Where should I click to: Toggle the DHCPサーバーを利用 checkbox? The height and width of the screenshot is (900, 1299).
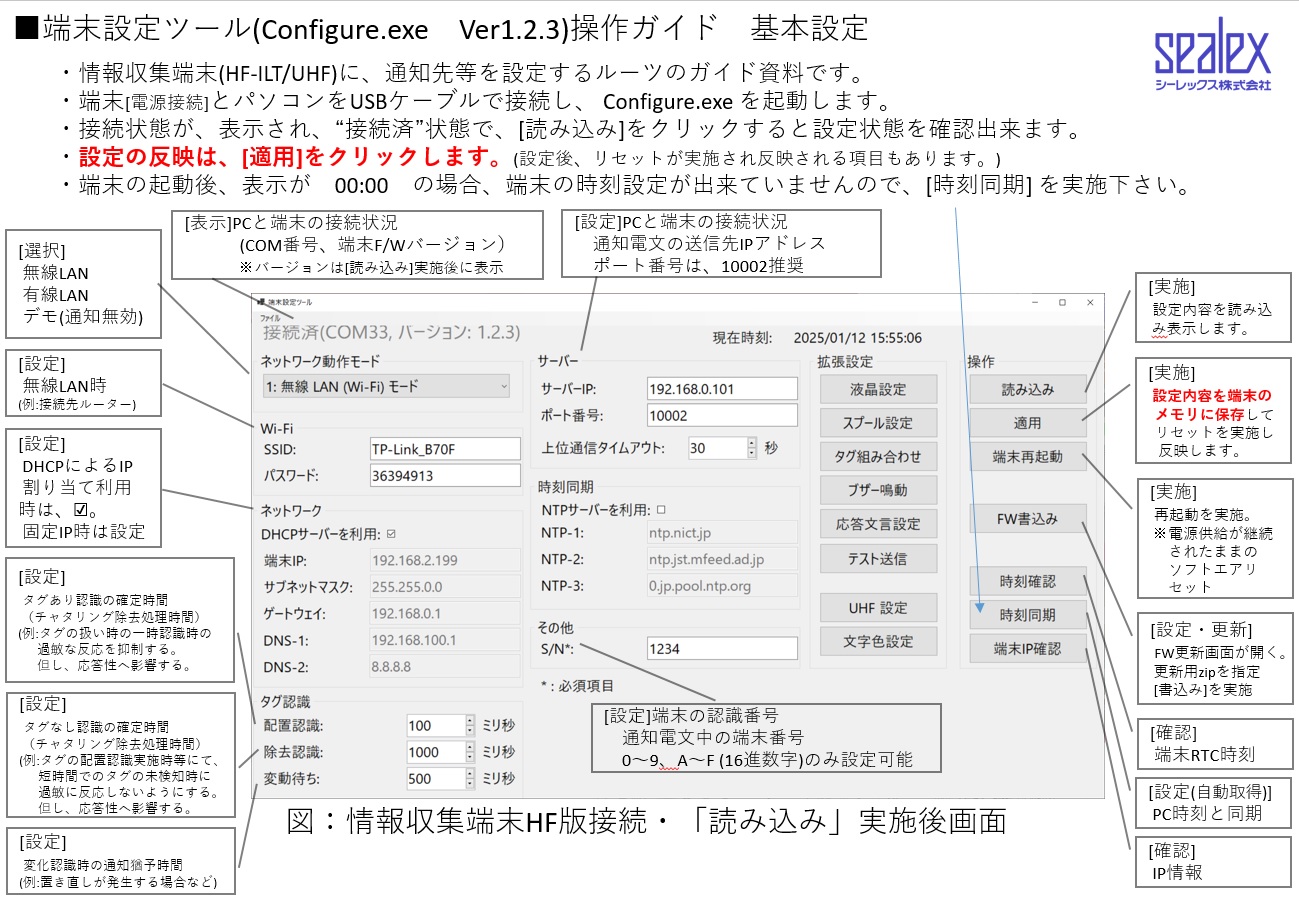coord(391,533)
